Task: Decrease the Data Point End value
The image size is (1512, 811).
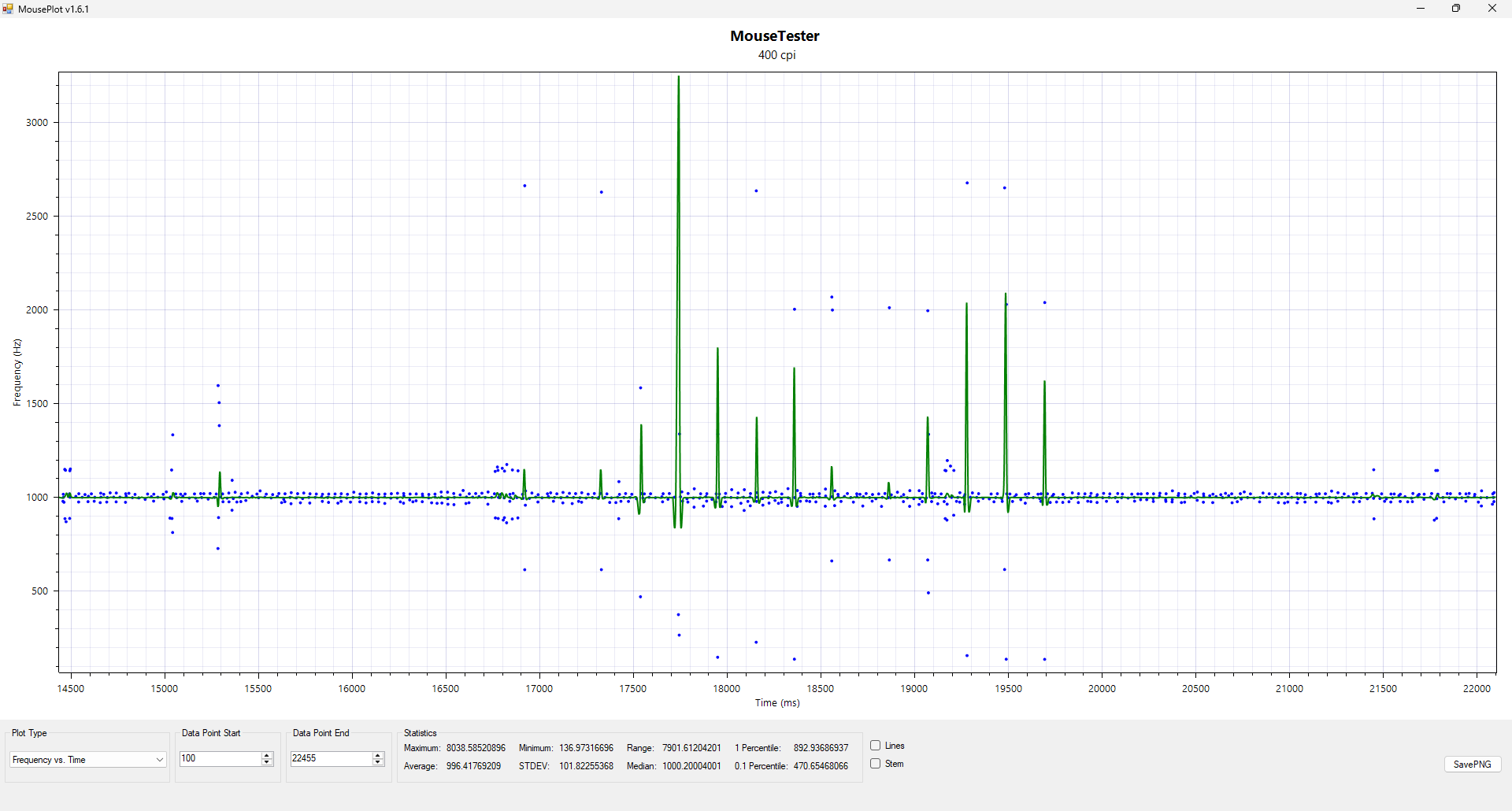Action: pos(378,762)
